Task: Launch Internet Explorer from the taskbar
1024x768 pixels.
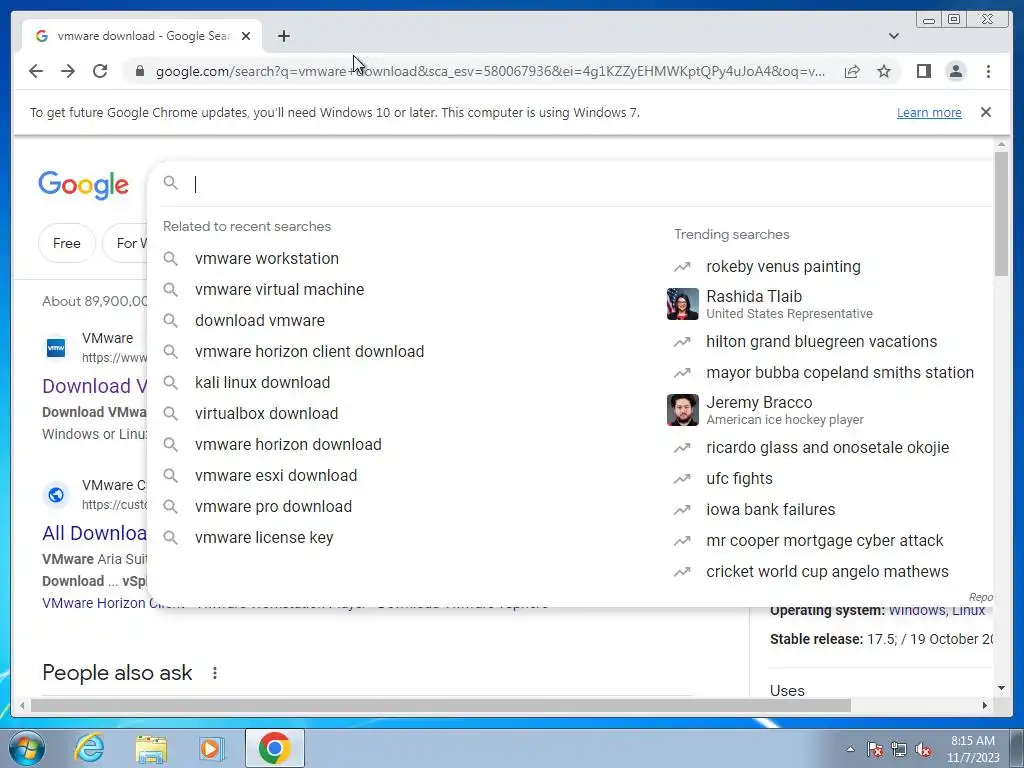Action: pos(89,748)
